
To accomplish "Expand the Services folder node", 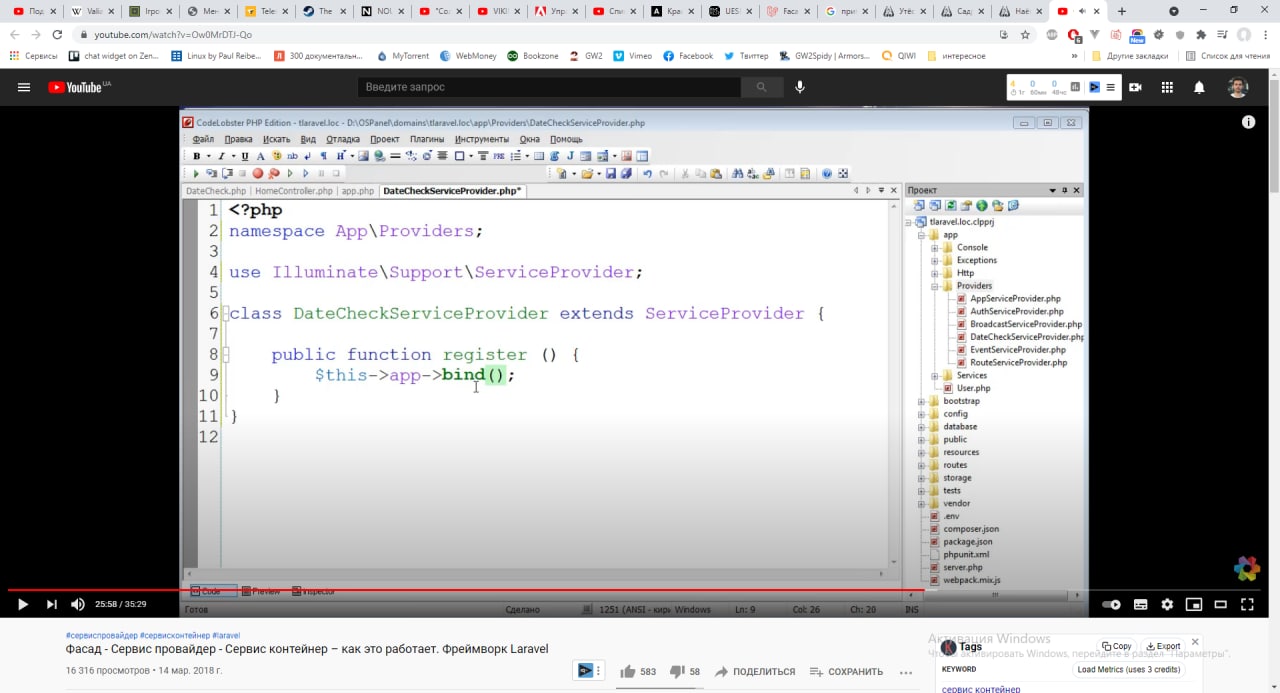I will point(935,375).
